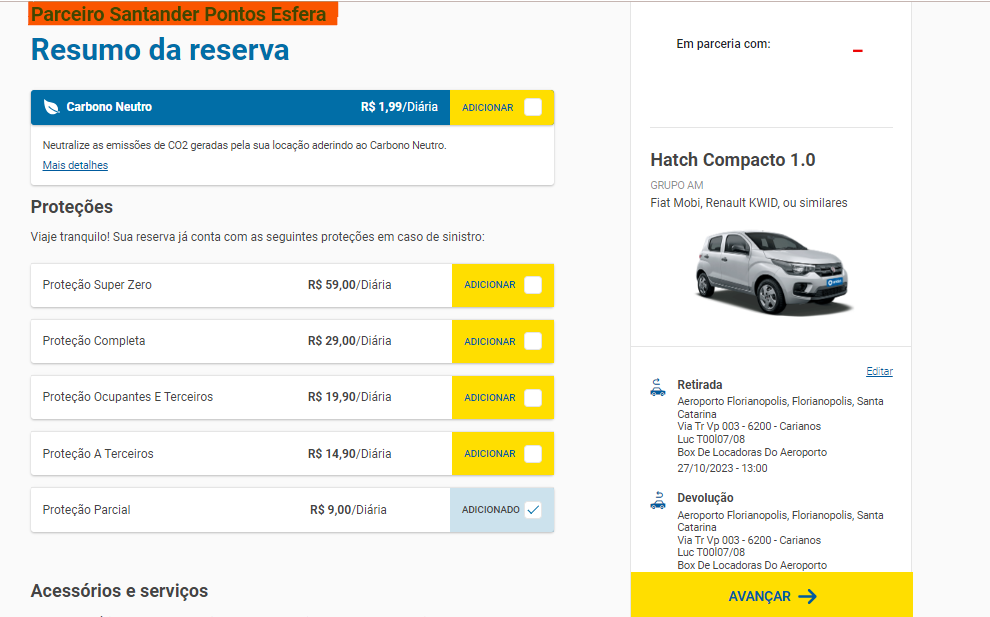The width and height of the screenshot is (990, 617).
Task: Click Adicionar label for Proteção Ocupantes E Terceiros
Action: point(490,397)
